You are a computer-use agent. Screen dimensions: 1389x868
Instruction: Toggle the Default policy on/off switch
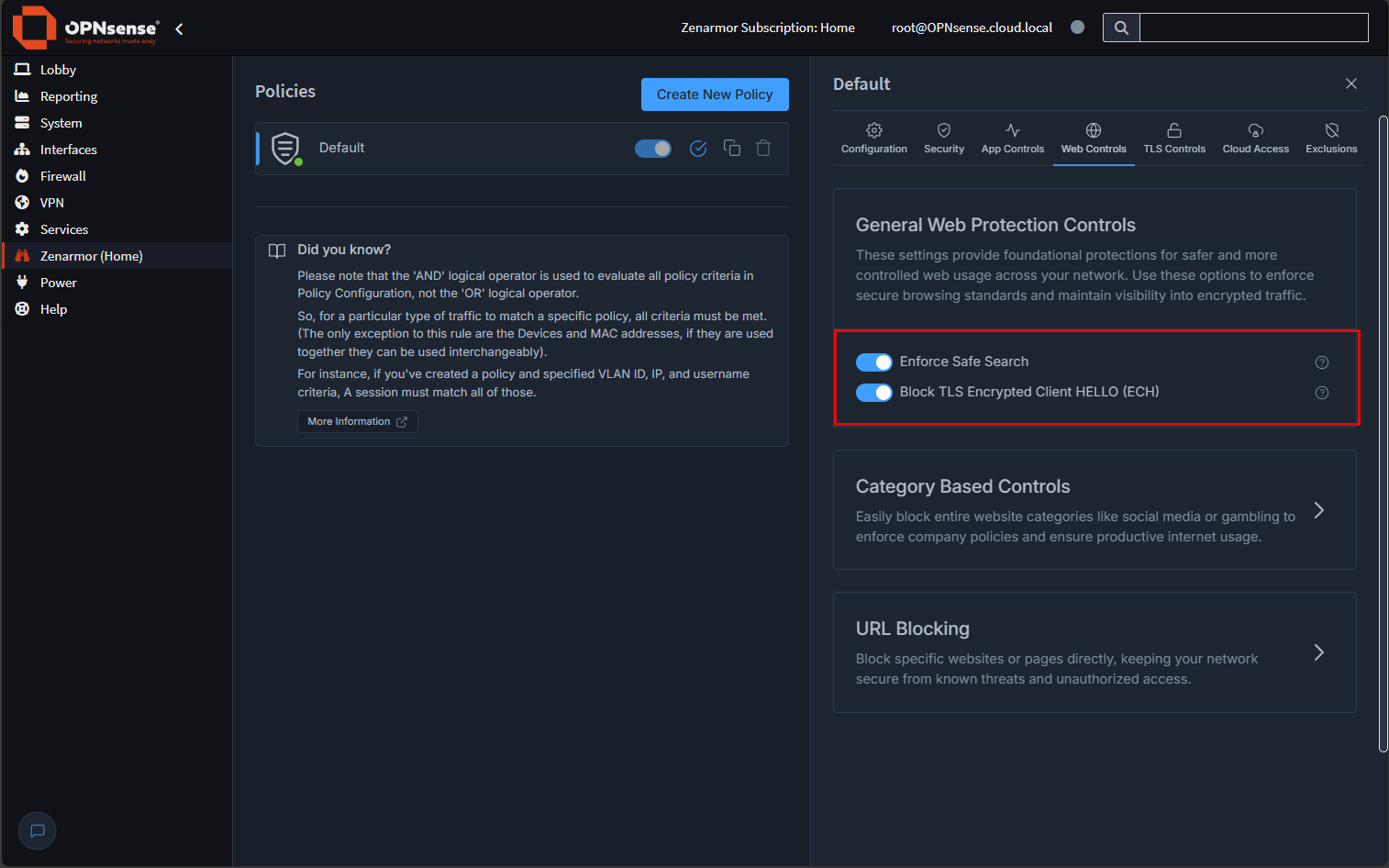click(x=652, y=148)
